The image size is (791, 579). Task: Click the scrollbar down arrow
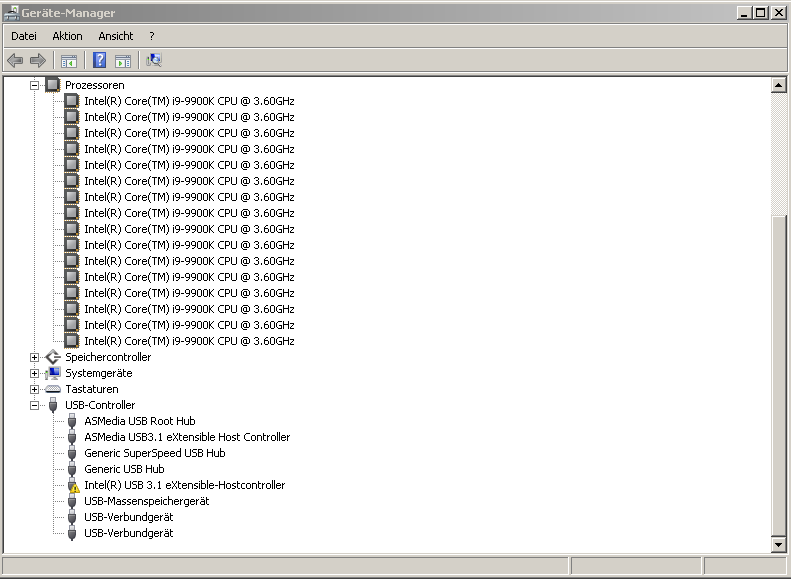(778, 544)
